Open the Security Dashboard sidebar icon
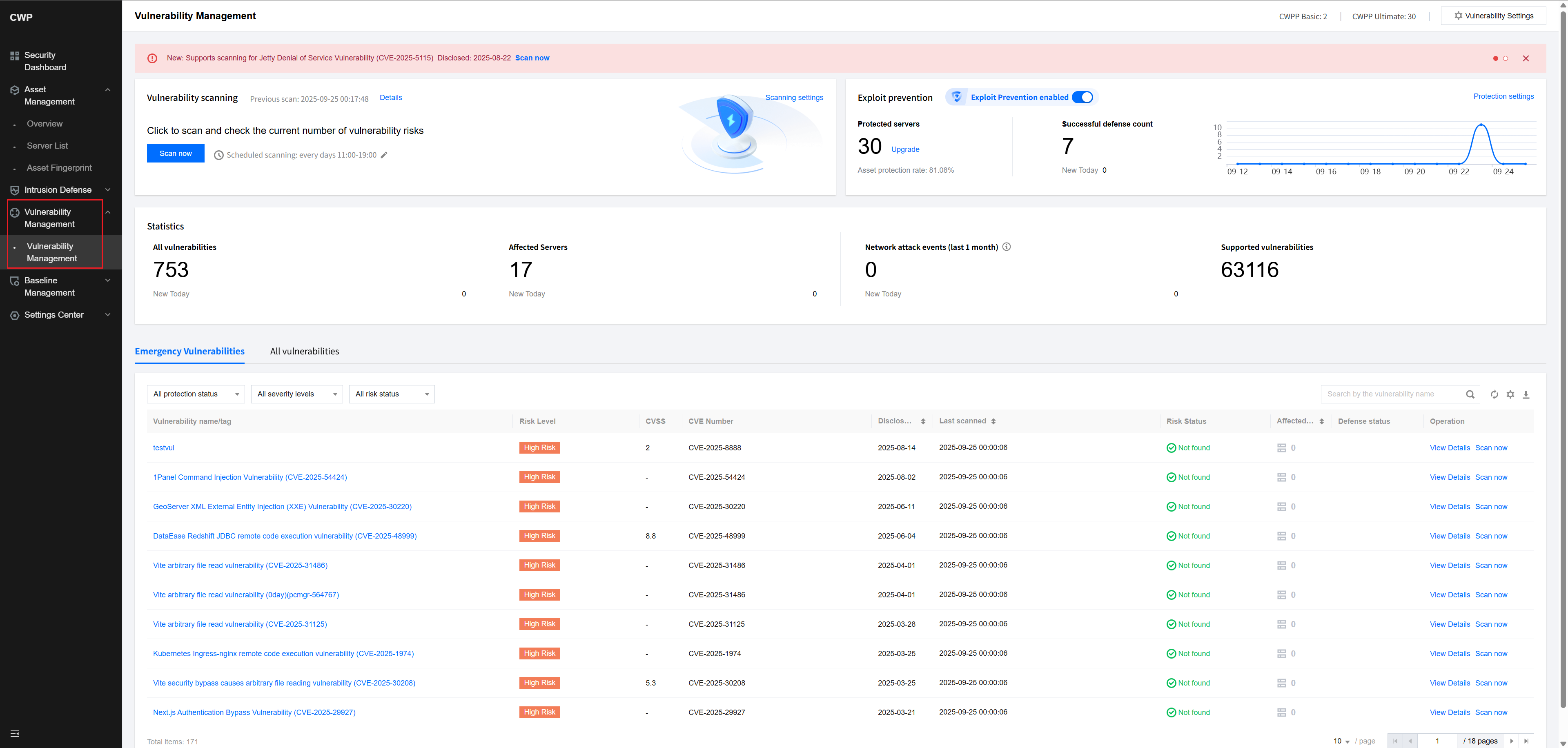1568x748 pixels. point(15,56)
